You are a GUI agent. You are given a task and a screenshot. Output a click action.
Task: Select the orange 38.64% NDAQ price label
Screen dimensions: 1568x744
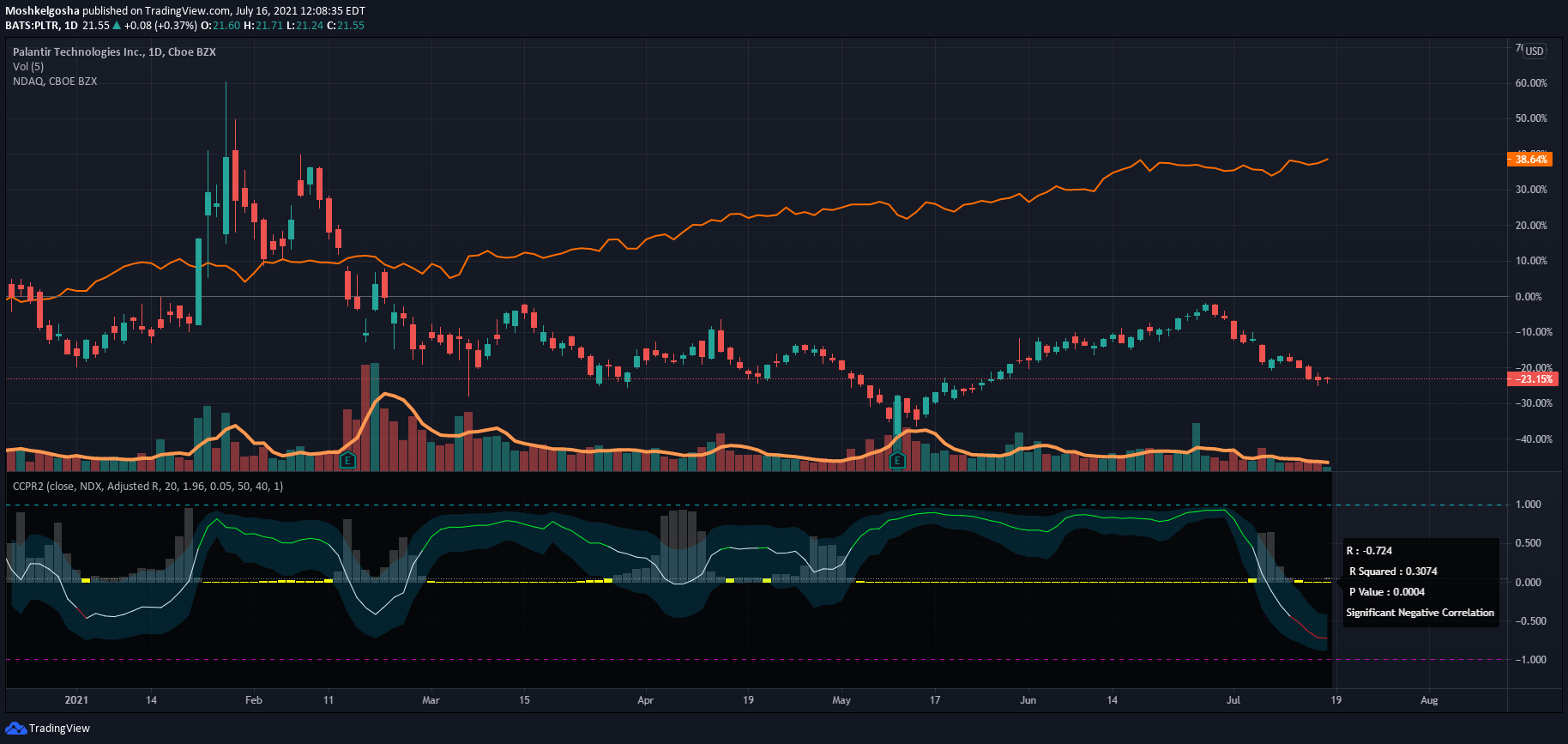click(1531, 160)
